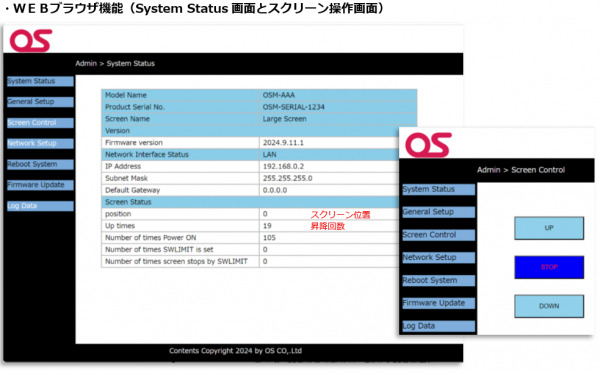The width and height of the screenshot is (600, 372).
Task: Select Reboot System in the left window sidebar
Action: click(40, 164)
